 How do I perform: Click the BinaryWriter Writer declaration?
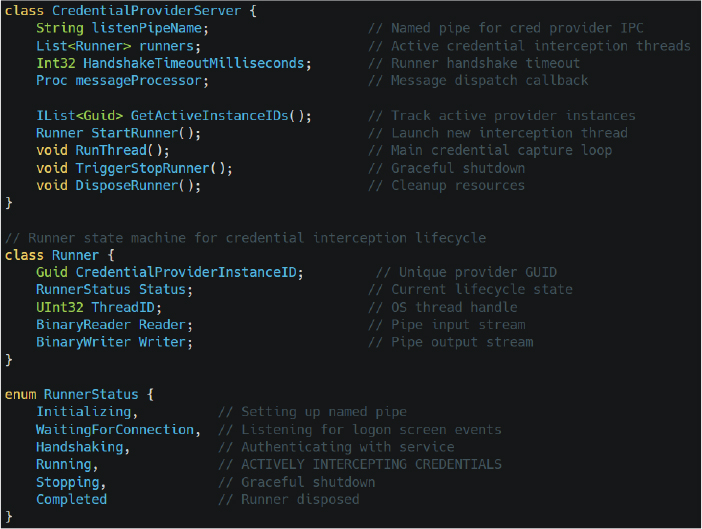[x=114, y=342]
